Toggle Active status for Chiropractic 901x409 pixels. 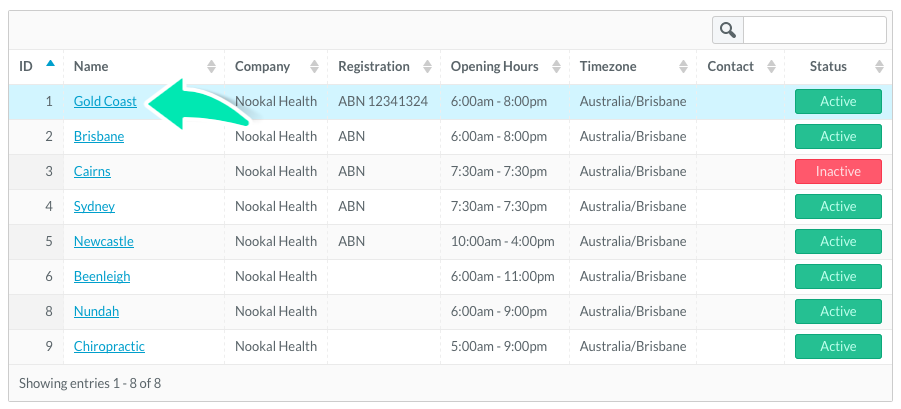pyautogui.click(x=838, y=347)
